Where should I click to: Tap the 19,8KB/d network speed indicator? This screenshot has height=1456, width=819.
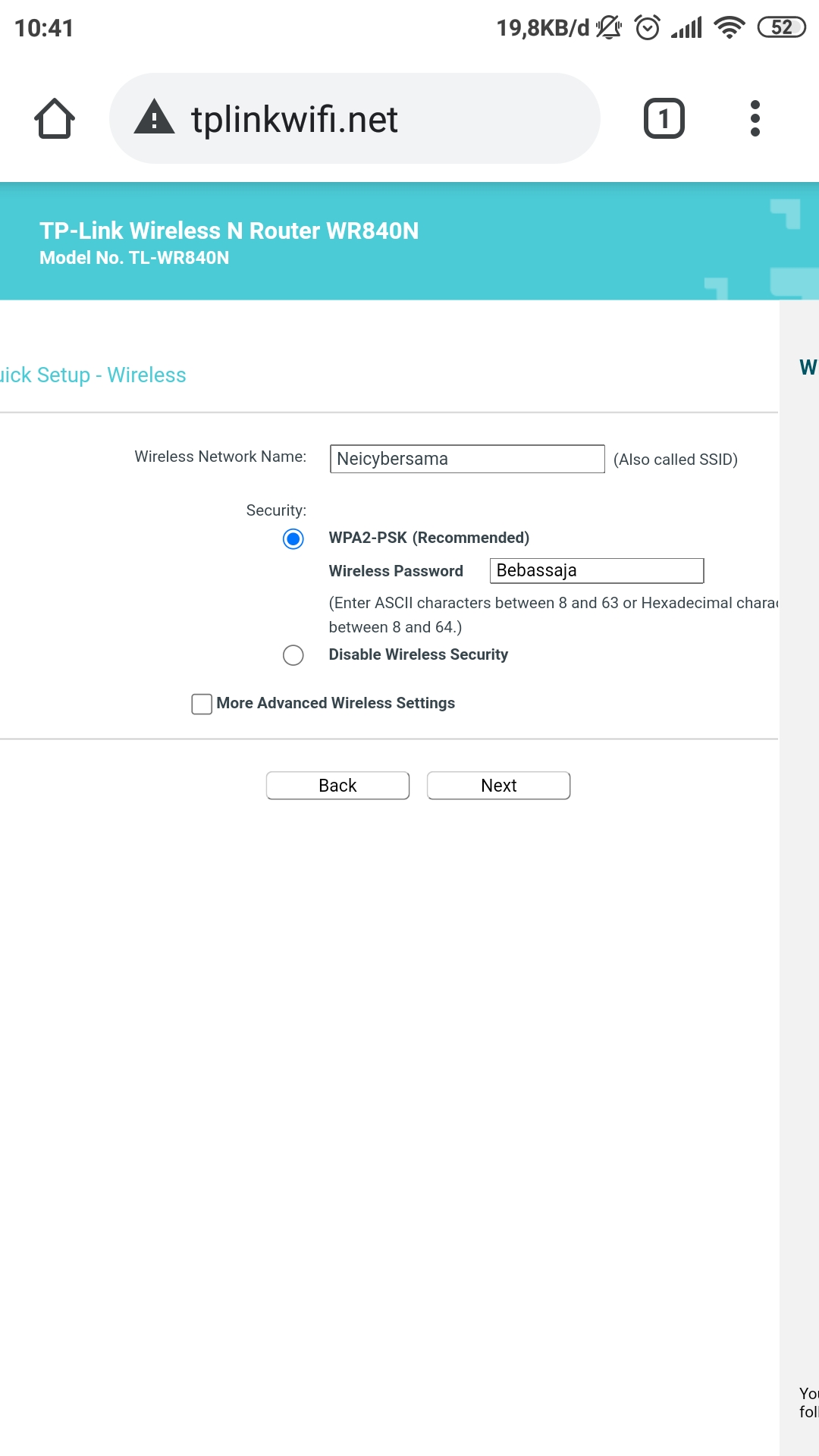coord(543,28)
